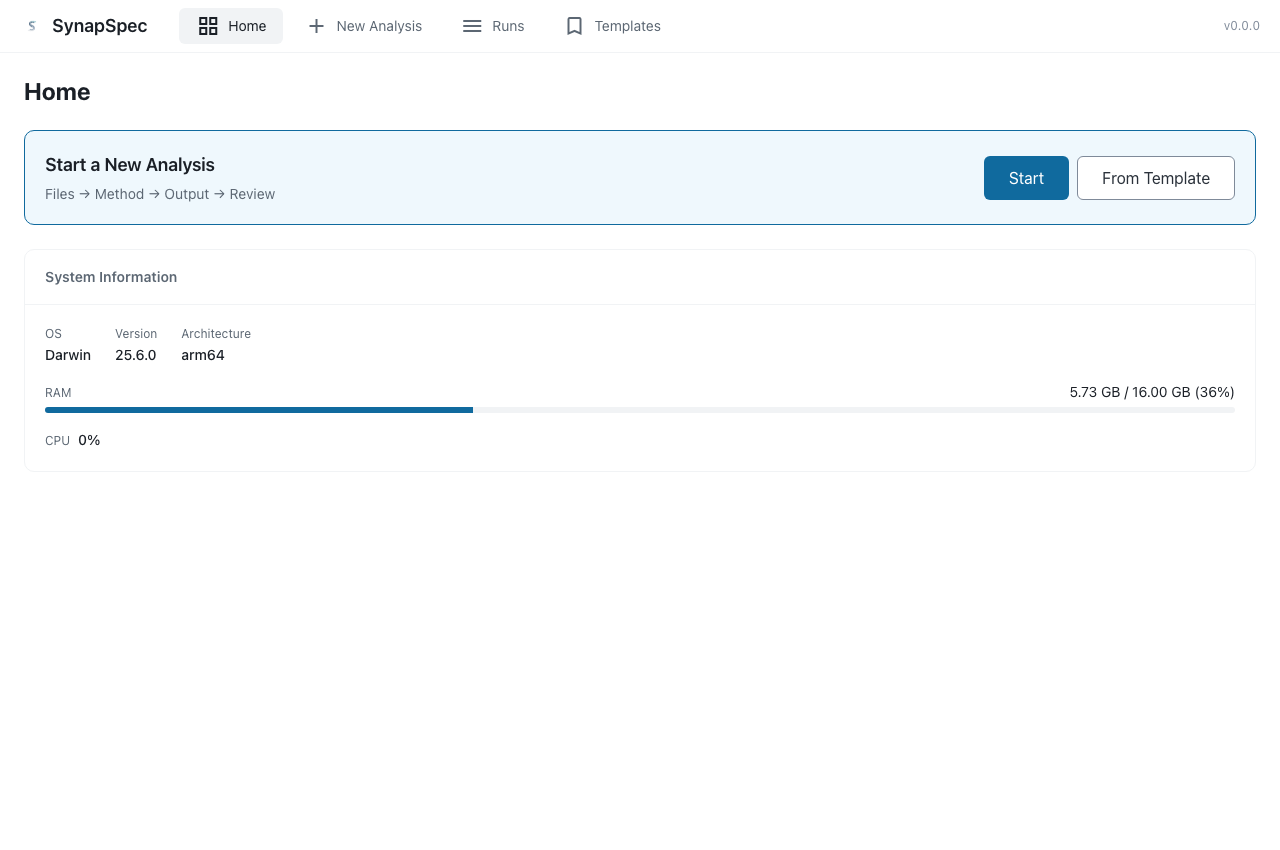Click the CPU 0% value
Viewport: 1280px width, 850px height.
[x=89, y=440]
